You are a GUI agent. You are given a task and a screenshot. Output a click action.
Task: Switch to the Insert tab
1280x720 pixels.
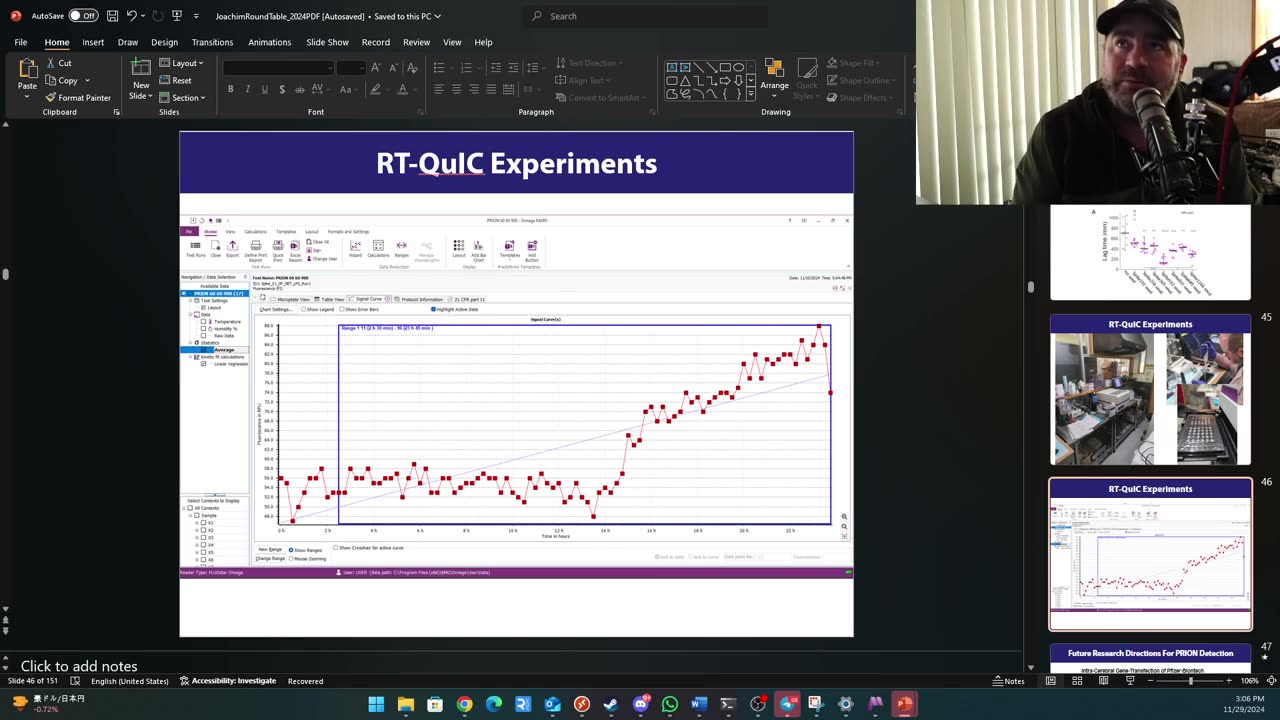coord(93,42)
